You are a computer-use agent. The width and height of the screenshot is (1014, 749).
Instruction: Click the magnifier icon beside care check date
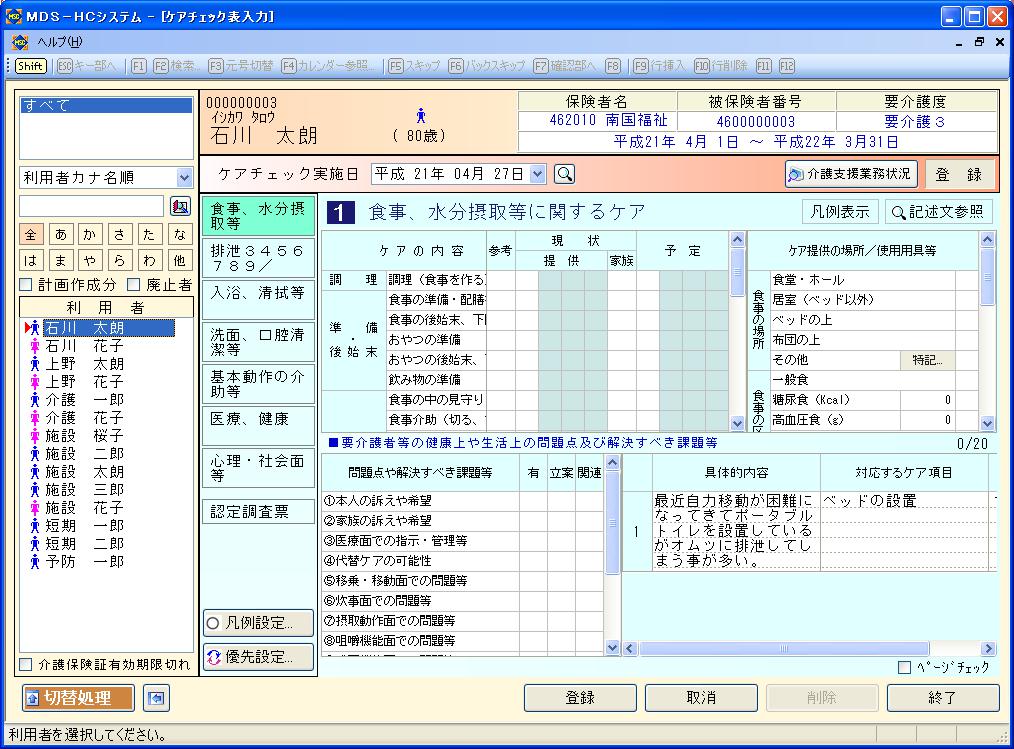565,174
